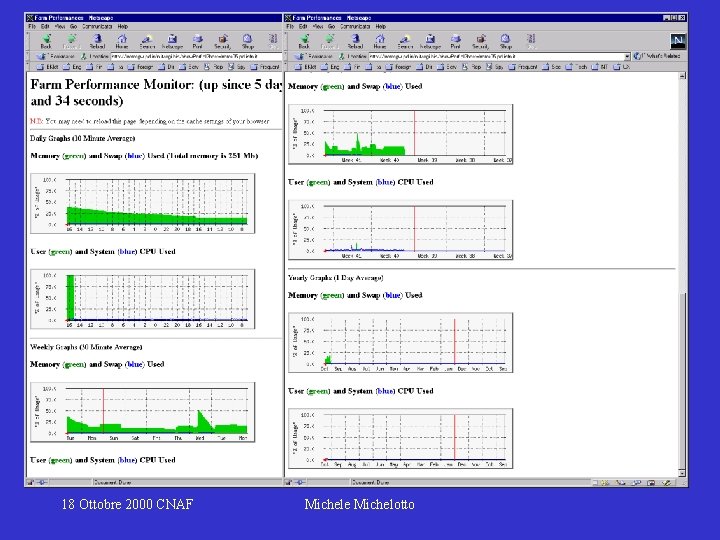The image size is (720, 540).
Task: Open the Eng bookmark folder in left window
Action: coord(72,67)
